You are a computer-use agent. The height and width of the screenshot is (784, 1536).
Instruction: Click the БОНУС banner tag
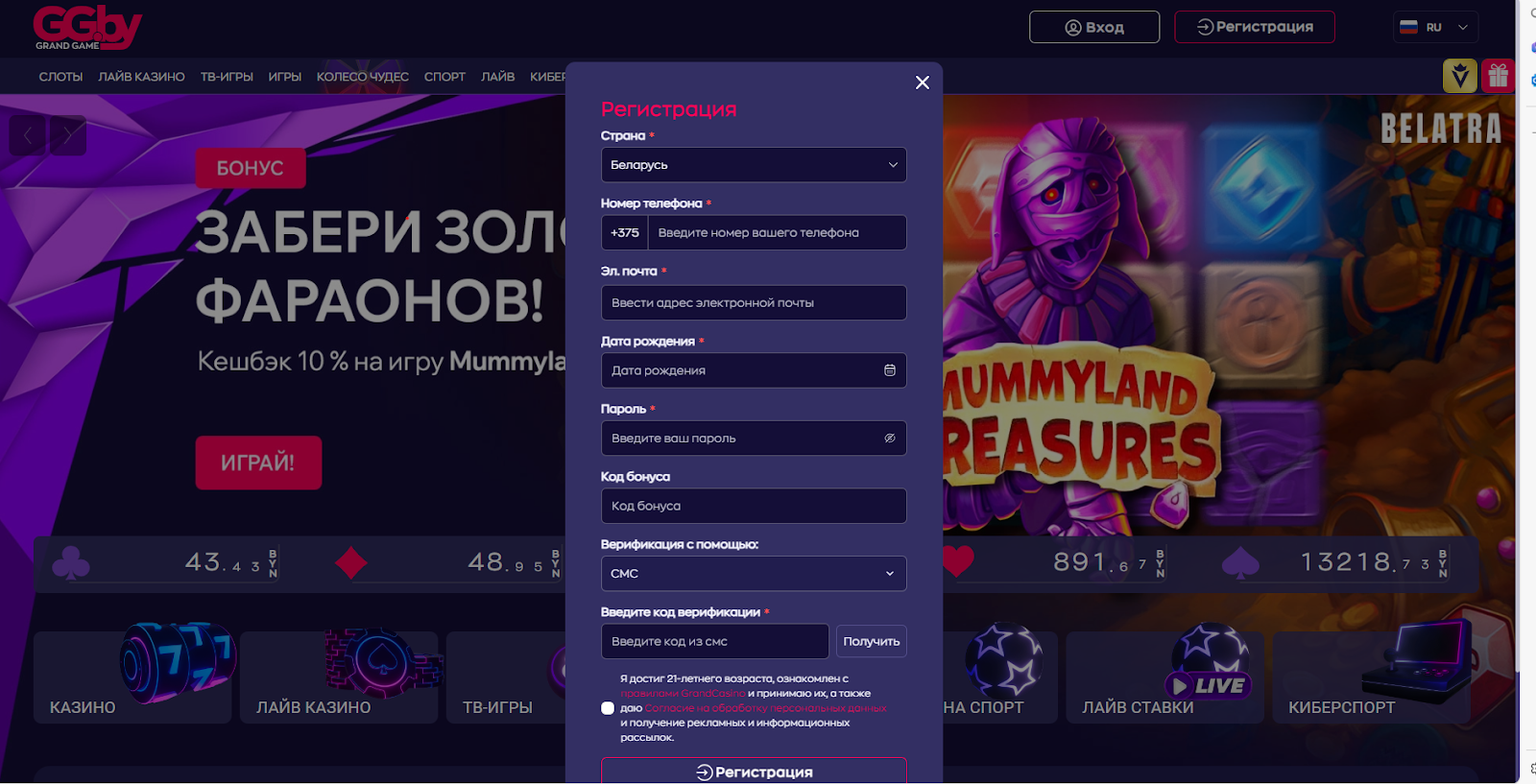pyautogui.click(x=251, y=168)
